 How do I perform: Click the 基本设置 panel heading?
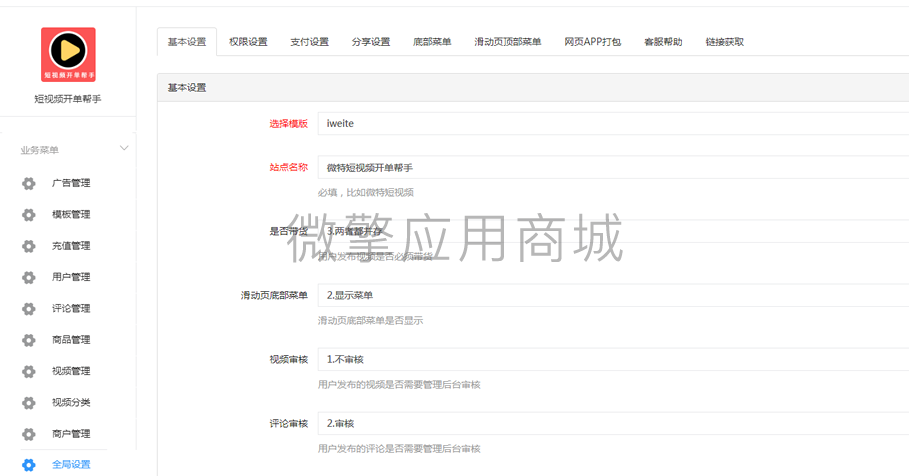point(187,88)
